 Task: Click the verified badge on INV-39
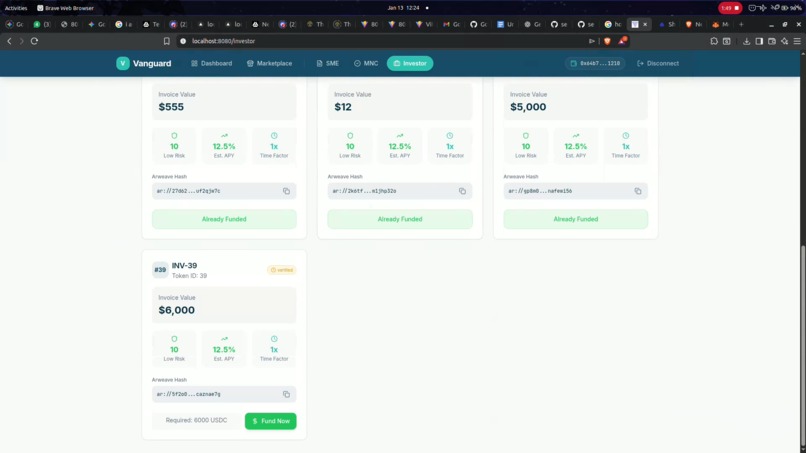coord(282,270)
